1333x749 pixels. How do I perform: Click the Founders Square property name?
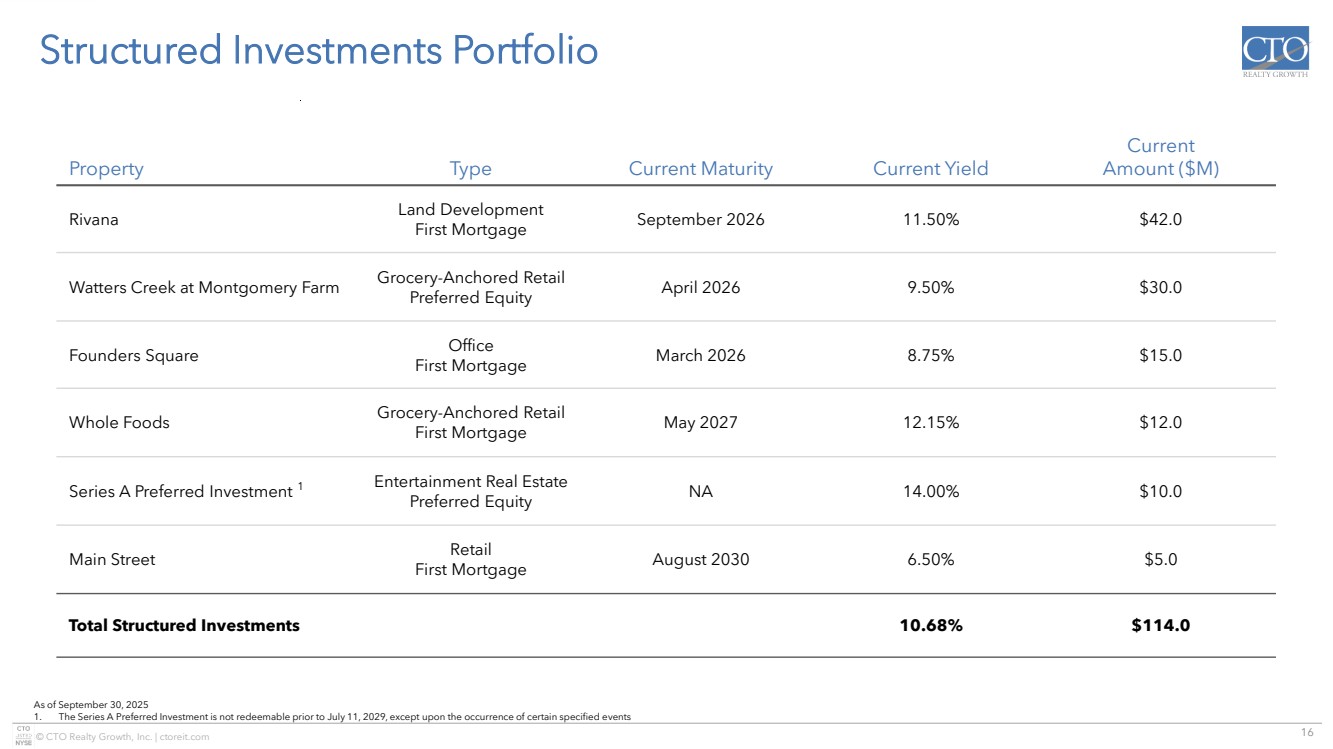tap(133, 356)
